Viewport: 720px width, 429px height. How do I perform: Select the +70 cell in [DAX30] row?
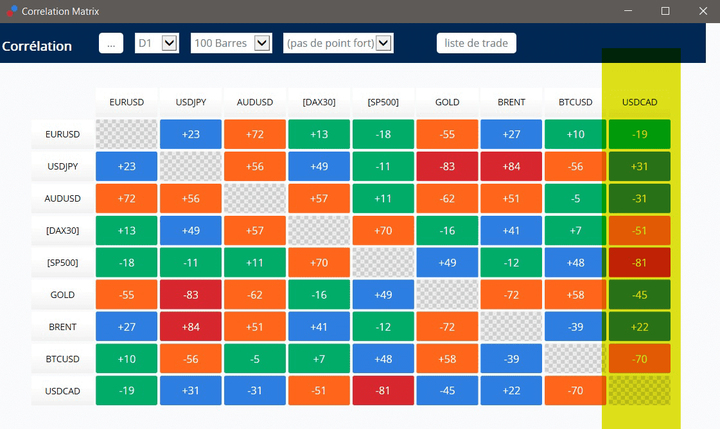point(383,231)
